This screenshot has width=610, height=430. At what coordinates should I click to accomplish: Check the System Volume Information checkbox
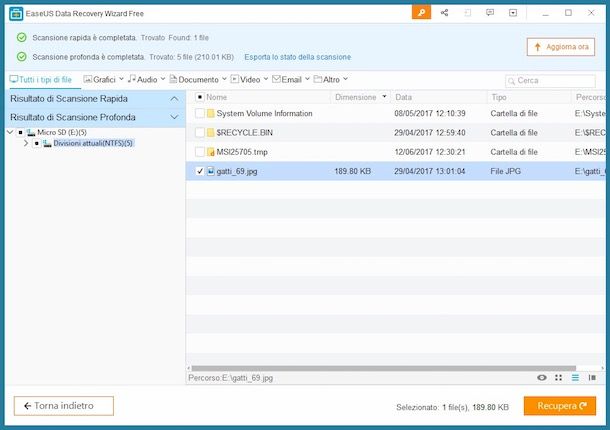(200, 113)
